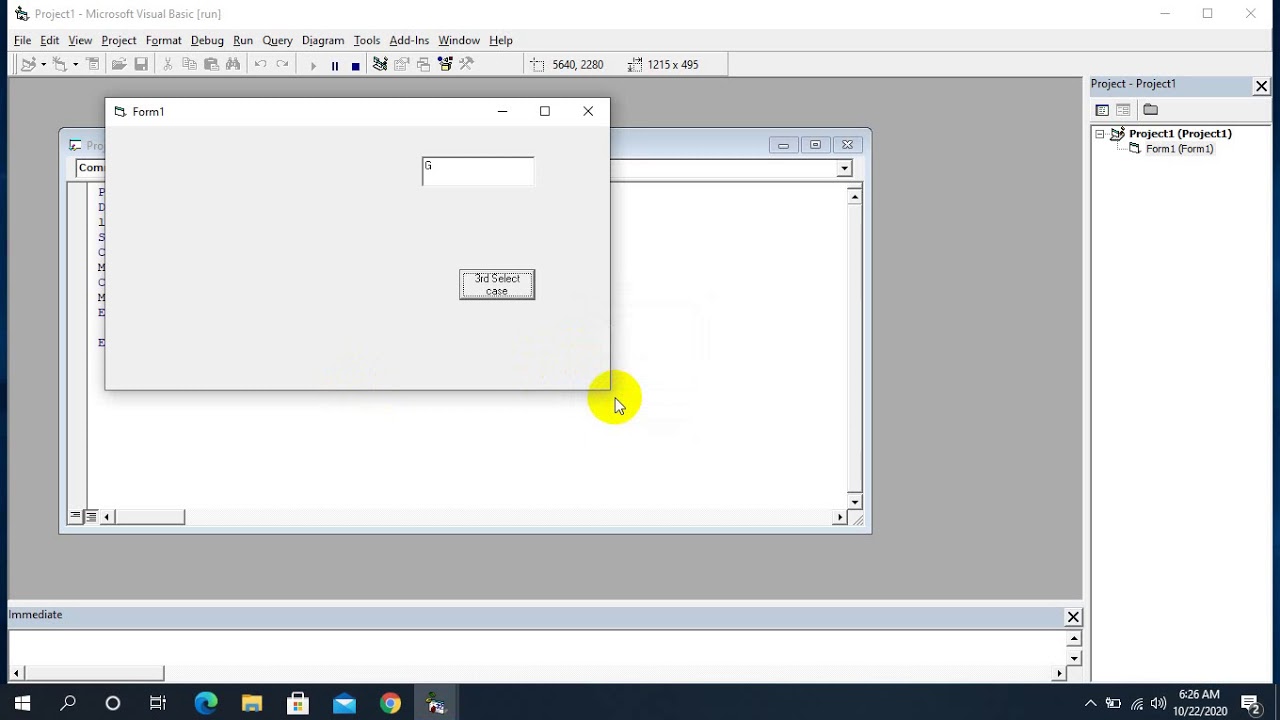This screenshot has height=720, width=1280.
Task: Open Microsoft Edge from the taskbar
Action: click(x=206, y=703)
